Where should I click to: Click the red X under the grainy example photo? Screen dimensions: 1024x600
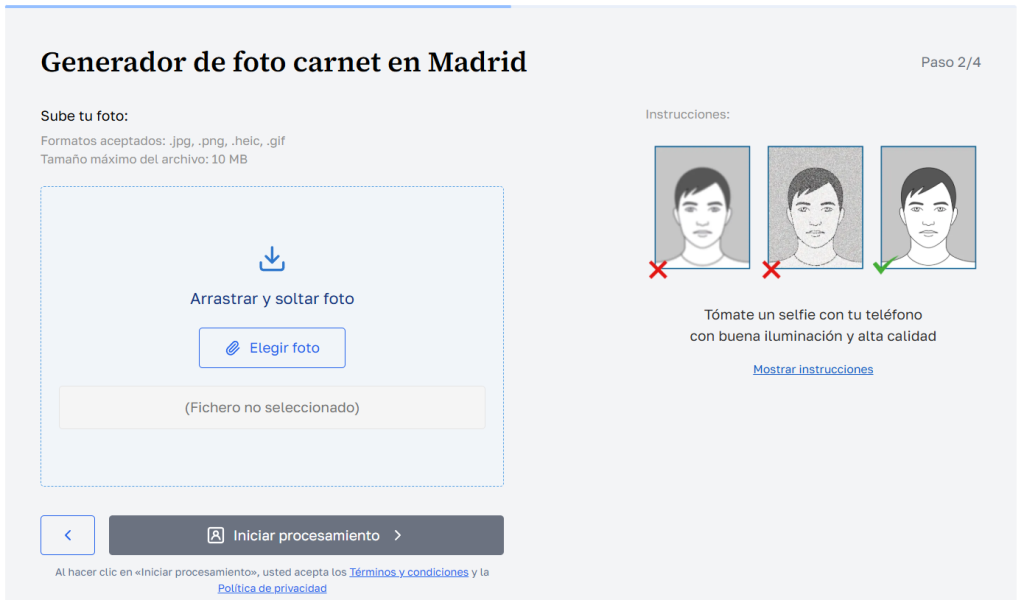[x=771, y=269]
